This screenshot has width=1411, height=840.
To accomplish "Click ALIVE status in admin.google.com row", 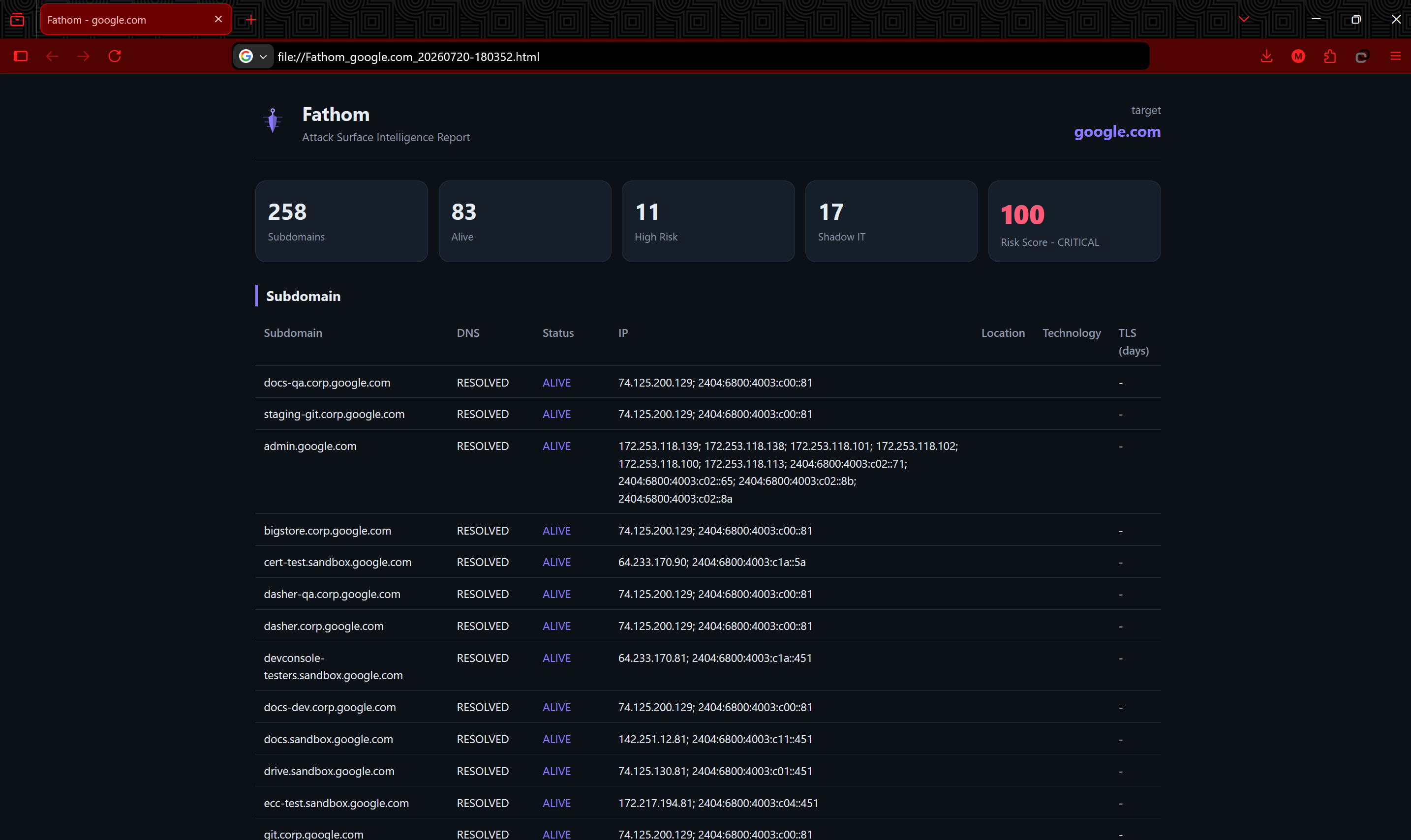I will (x=556, y=446).
